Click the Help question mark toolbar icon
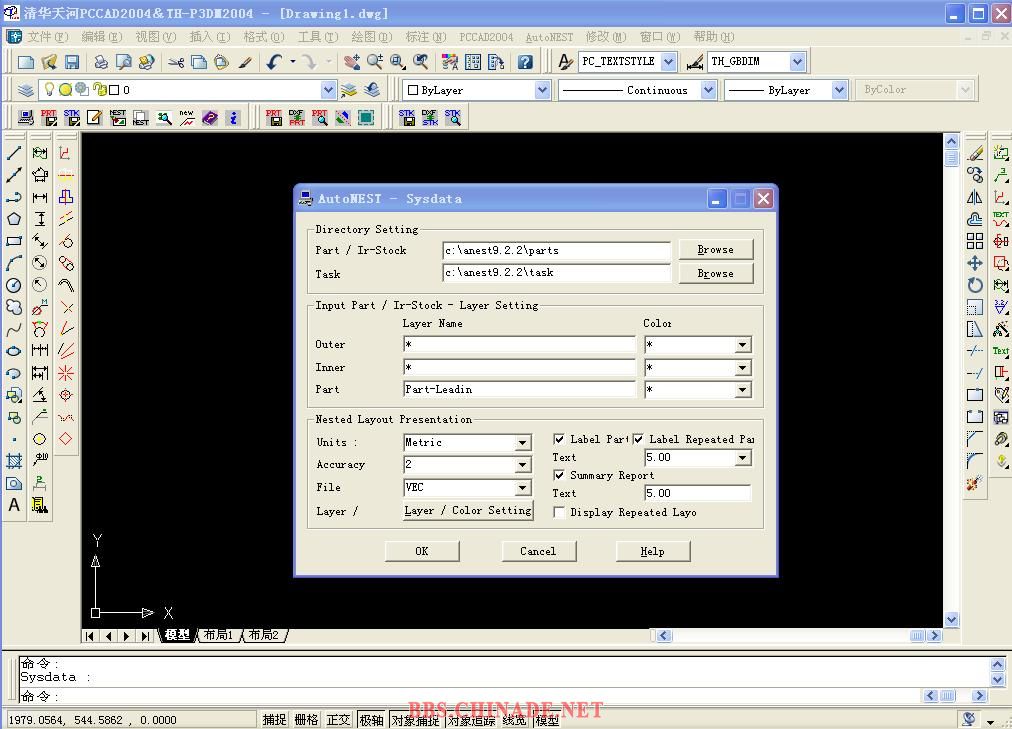This screenshot has height=729, width=1012. tap(525, 62)
